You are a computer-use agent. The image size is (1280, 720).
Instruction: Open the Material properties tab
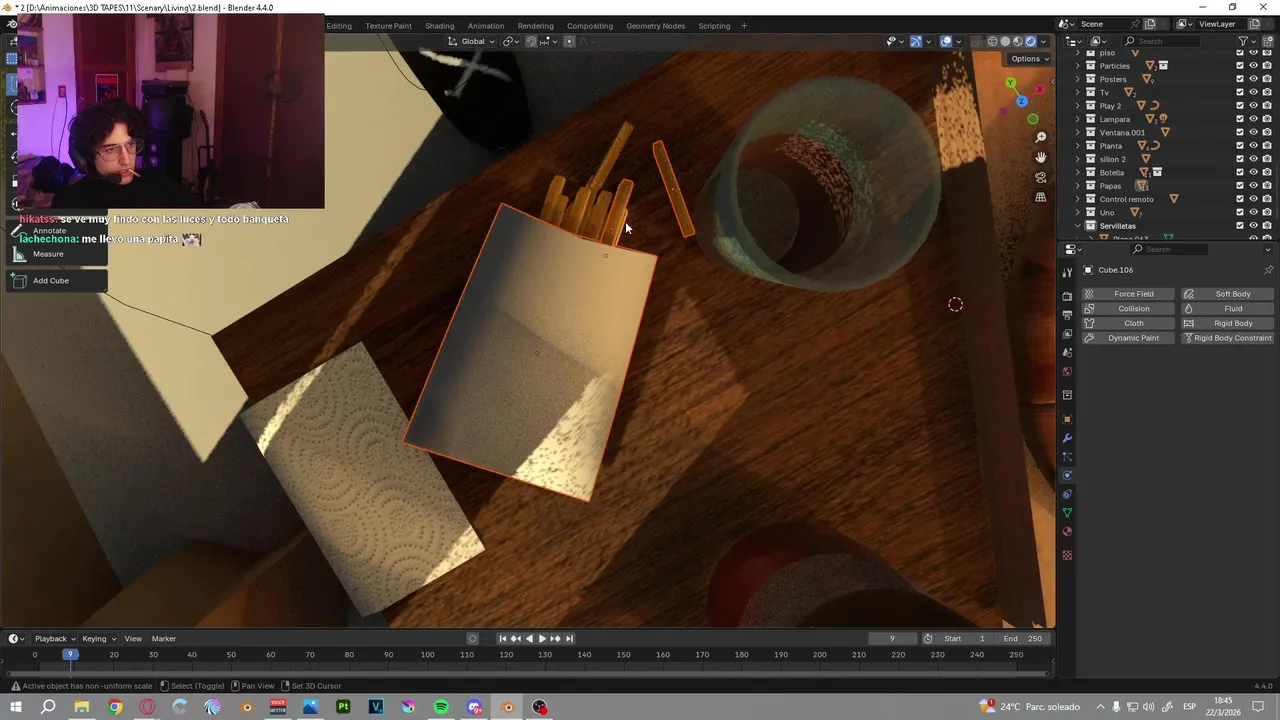pyautogui.click(x=1067, y=532)
